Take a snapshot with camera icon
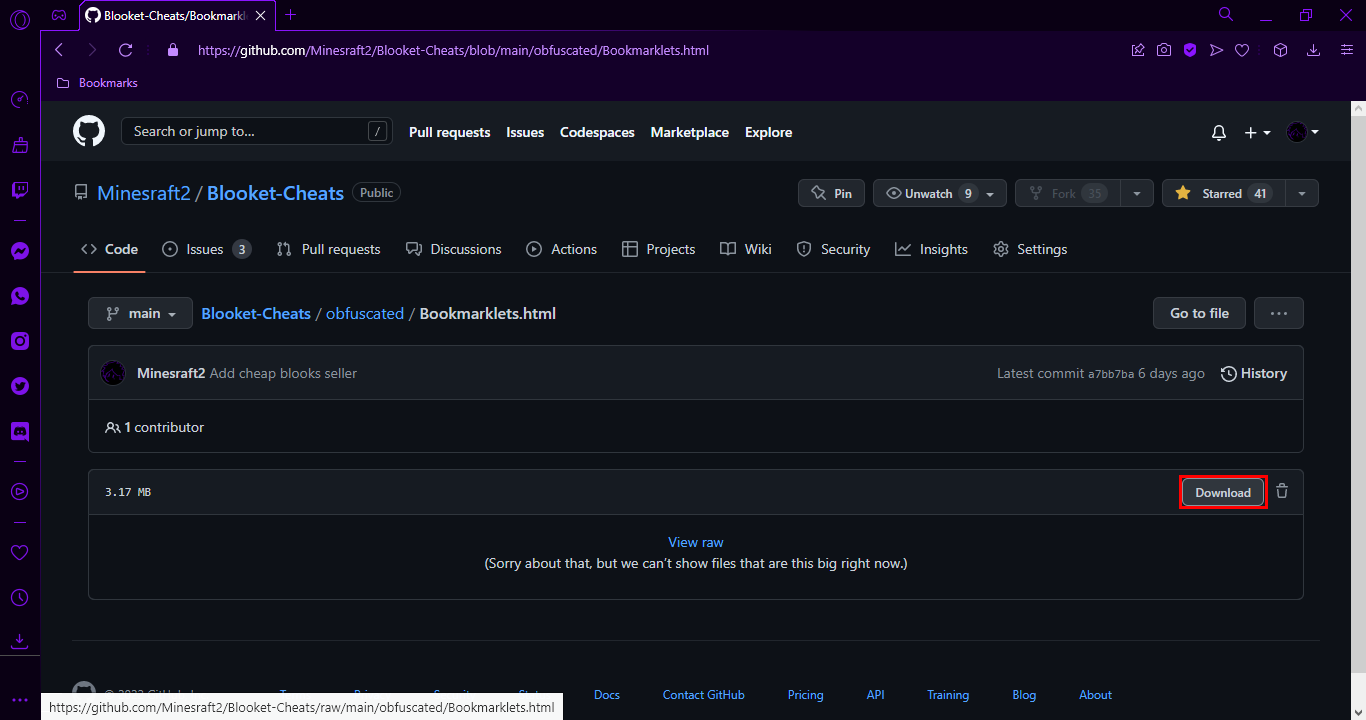Screen dimensions: 1366x720 pyautogui.click(x=1164, y=50)
